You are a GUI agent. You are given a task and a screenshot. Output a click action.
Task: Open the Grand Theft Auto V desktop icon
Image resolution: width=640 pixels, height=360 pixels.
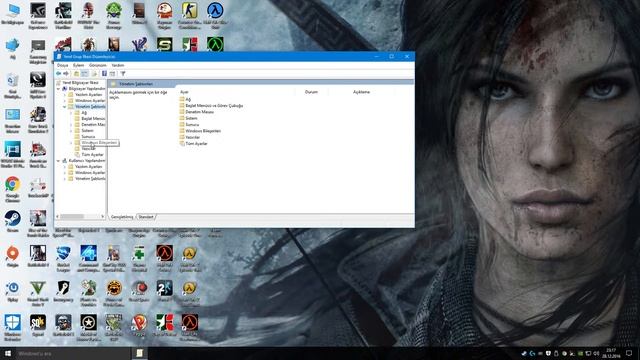(x=38, y=292)
